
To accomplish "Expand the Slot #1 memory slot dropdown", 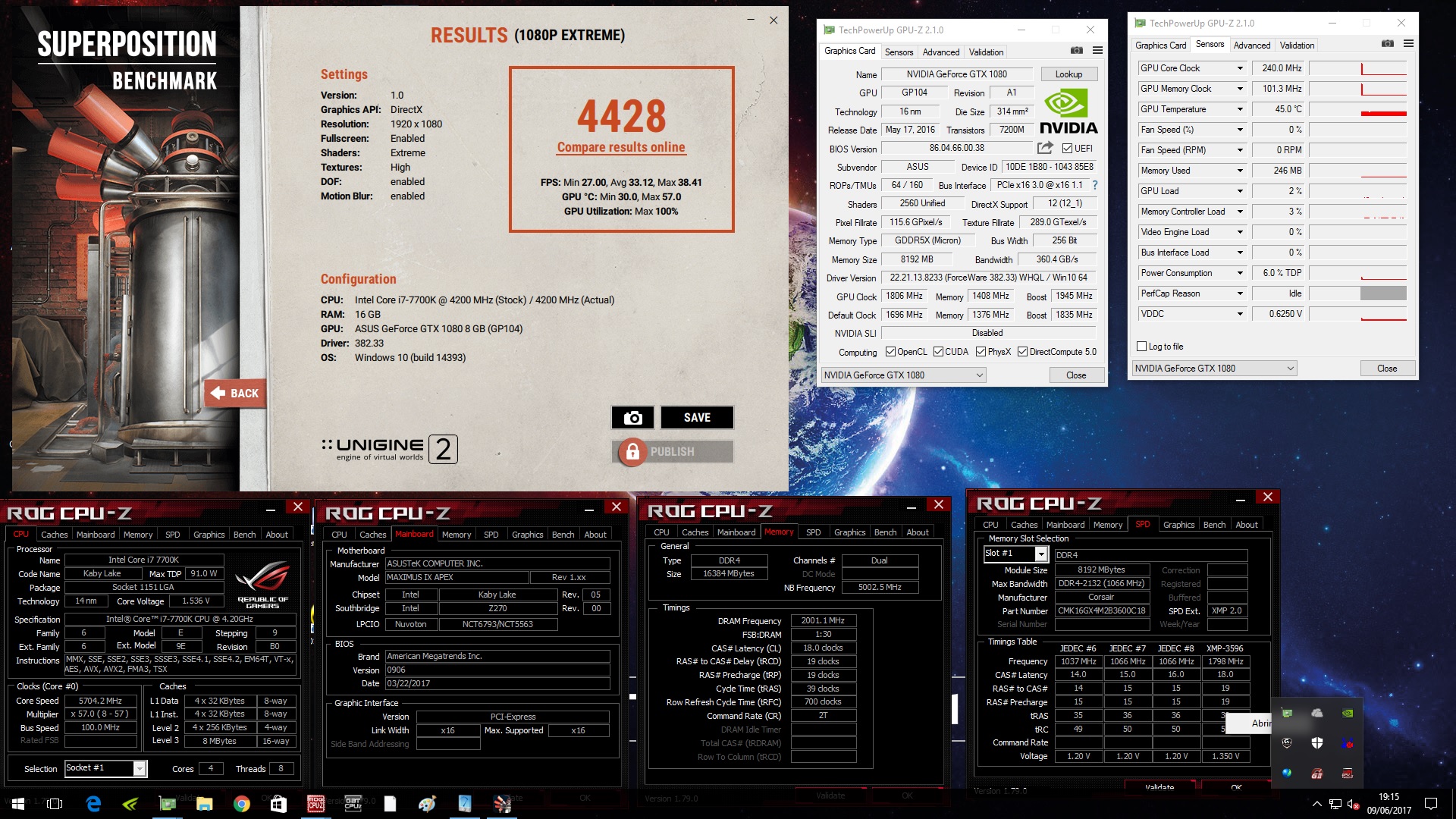I will pyautogui.click(x=1041, y=554).
